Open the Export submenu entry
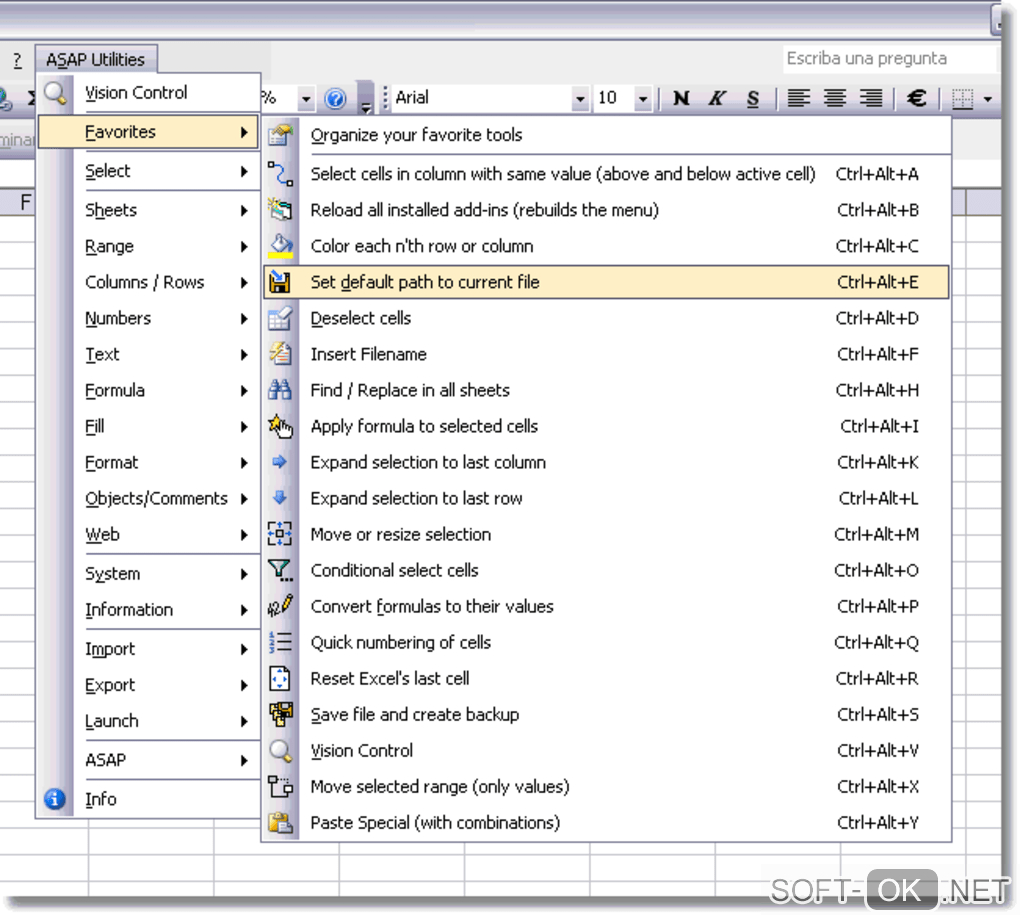Image resolution: width=1020 pixels, height=915 pixels. click(150, 685)
